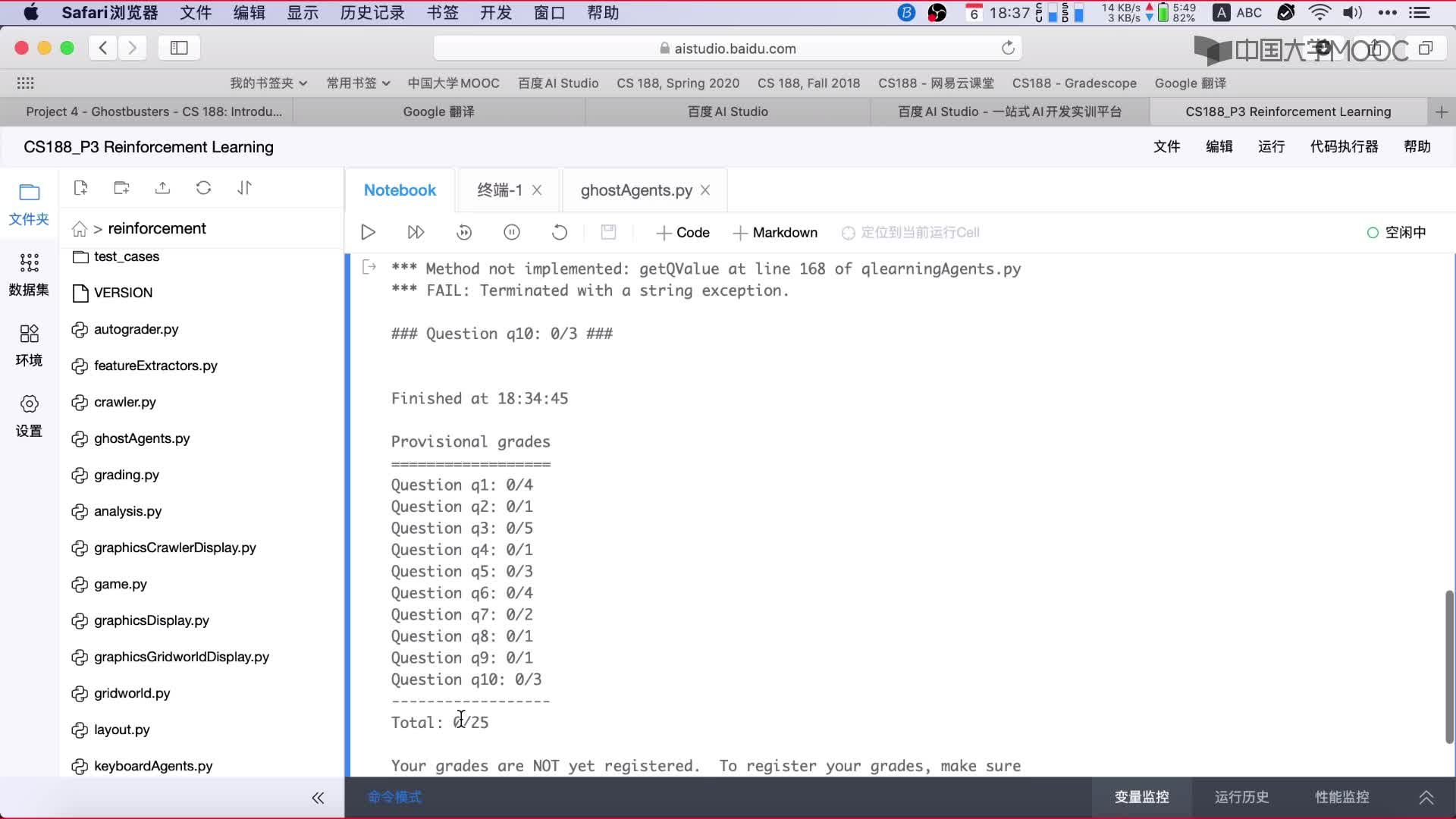Open the 环境 sidebar panel
The image size is (1456, 819).
click(29, 345)
